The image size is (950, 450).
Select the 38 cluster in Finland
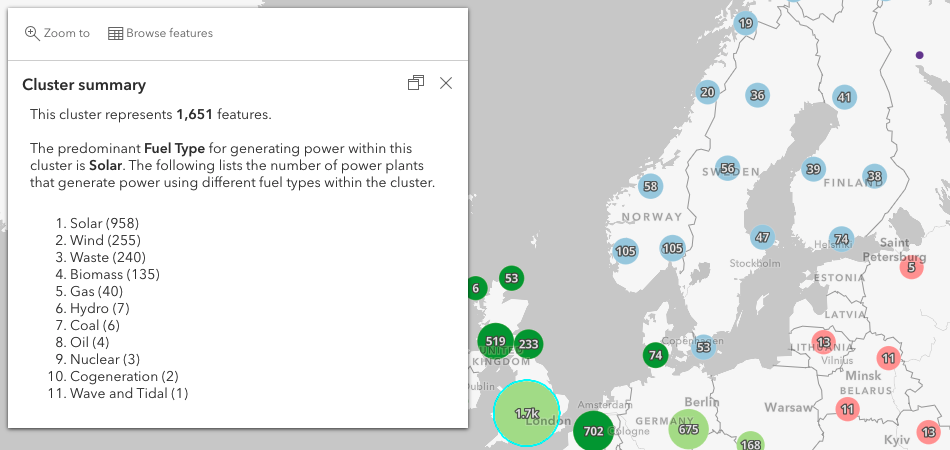tap(874, 176)
